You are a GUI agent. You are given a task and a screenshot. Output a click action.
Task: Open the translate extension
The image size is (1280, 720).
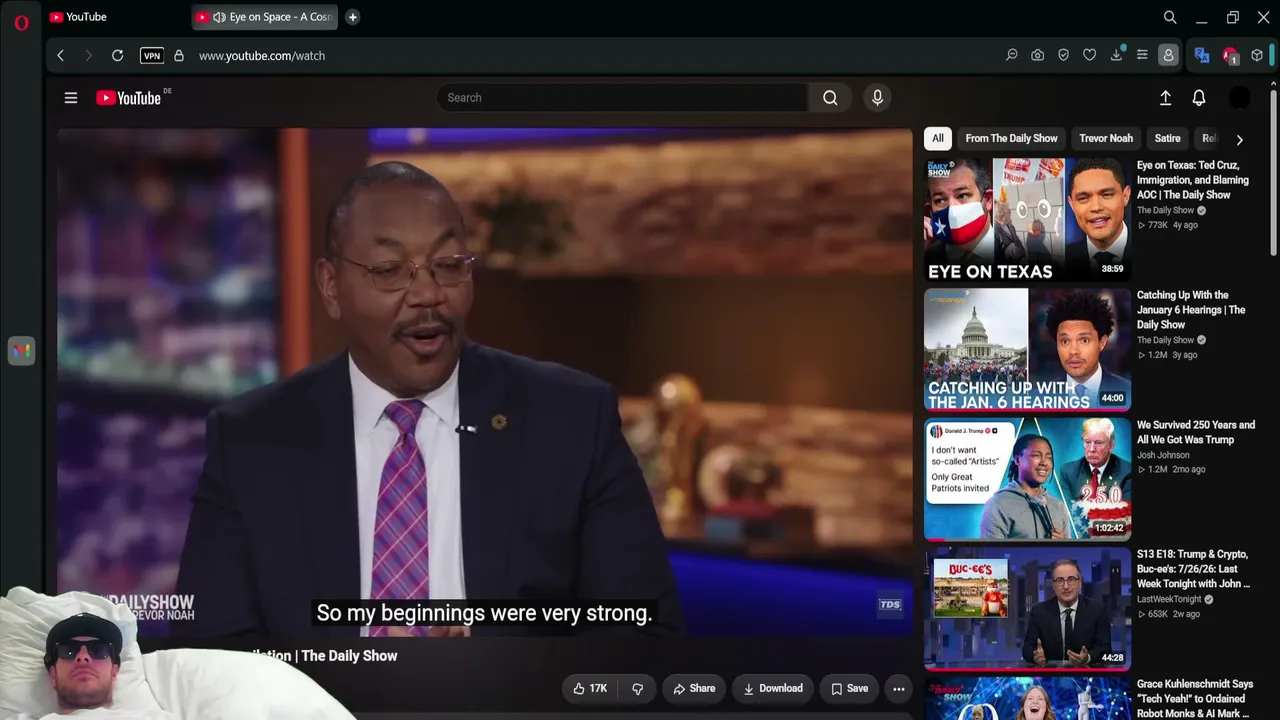(1202, 56)
